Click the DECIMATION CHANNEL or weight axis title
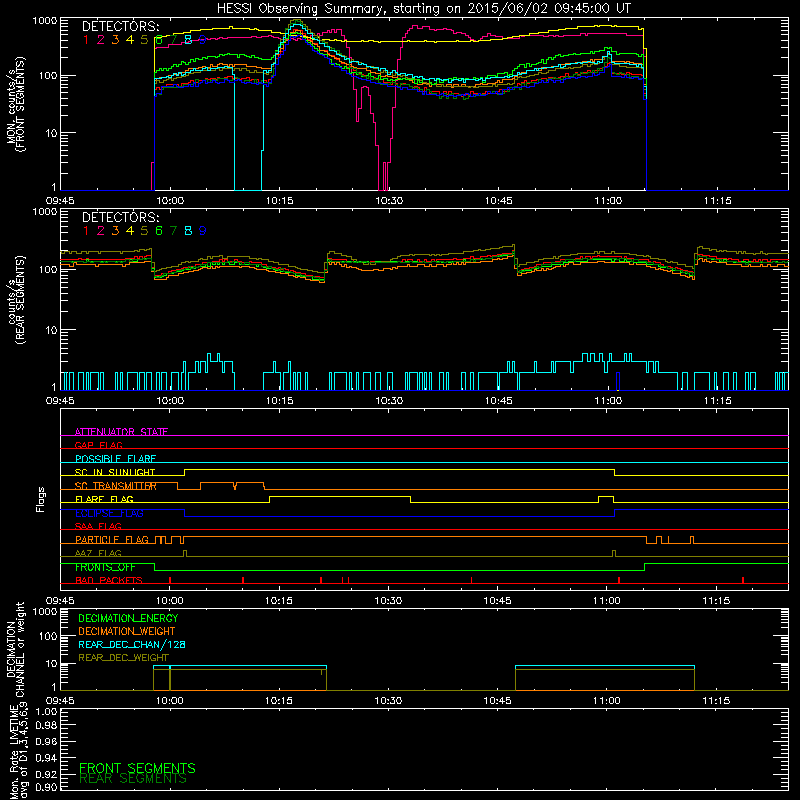The image size is (800, 800). (15, 649)
